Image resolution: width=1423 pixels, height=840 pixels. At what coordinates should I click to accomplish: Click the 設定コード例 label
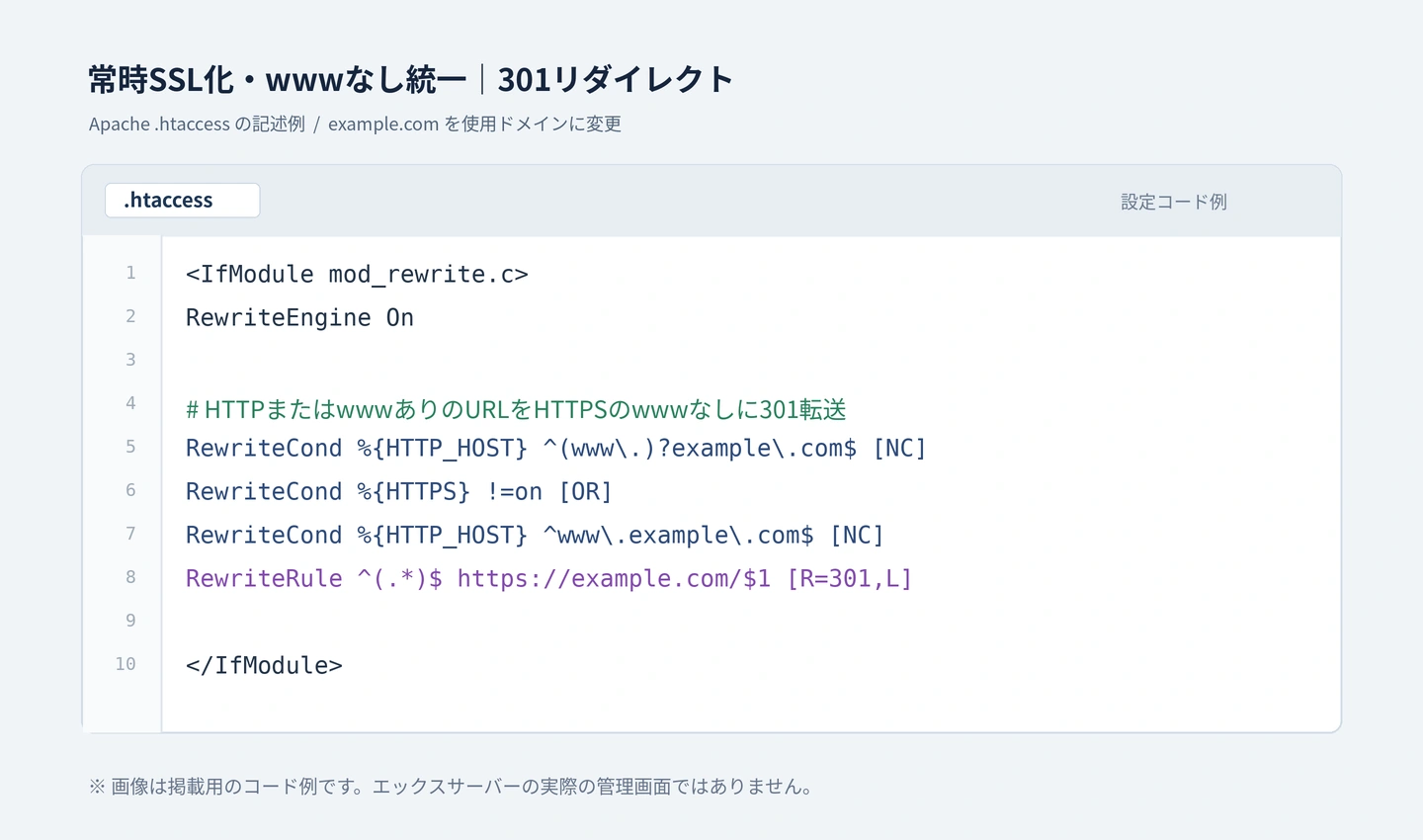click(1174, 202)
